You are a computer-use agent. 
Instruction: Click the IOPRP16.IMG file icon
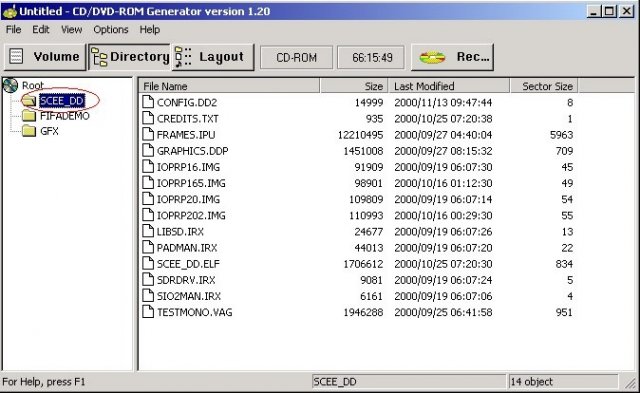pyautogui.click(x=148, y=167)
